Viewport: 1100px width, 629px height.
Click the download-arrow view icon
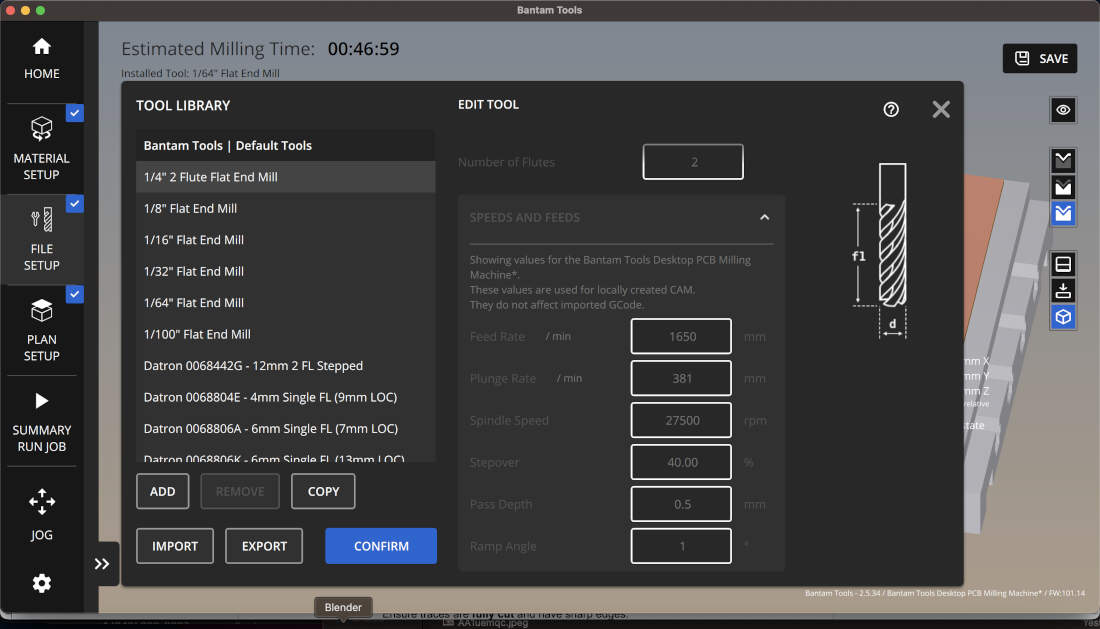(1063, 290)
